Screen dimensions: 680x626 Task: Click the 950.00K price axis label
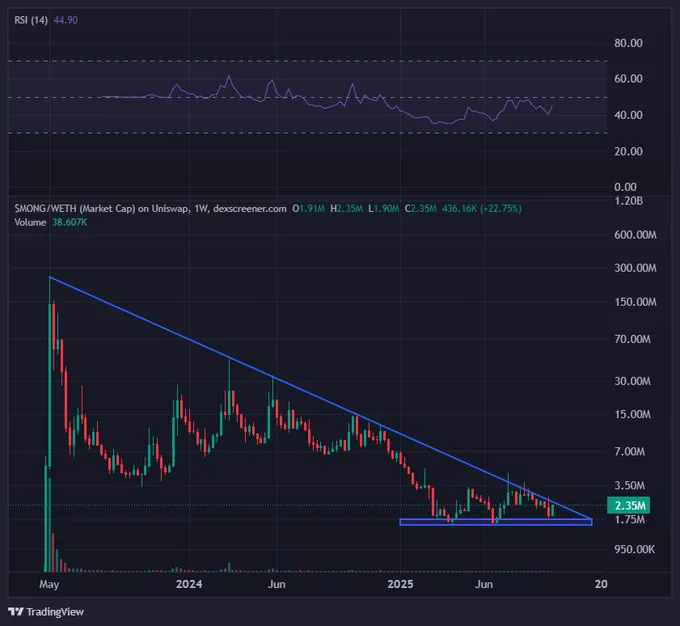[x=634, y=549]
